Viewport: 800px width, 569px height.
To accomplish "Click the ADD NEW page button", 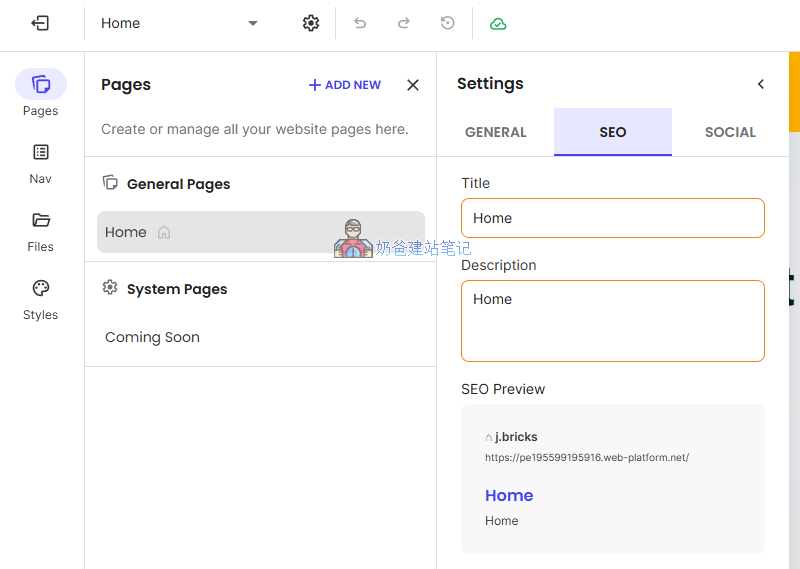I will point(345,85).
